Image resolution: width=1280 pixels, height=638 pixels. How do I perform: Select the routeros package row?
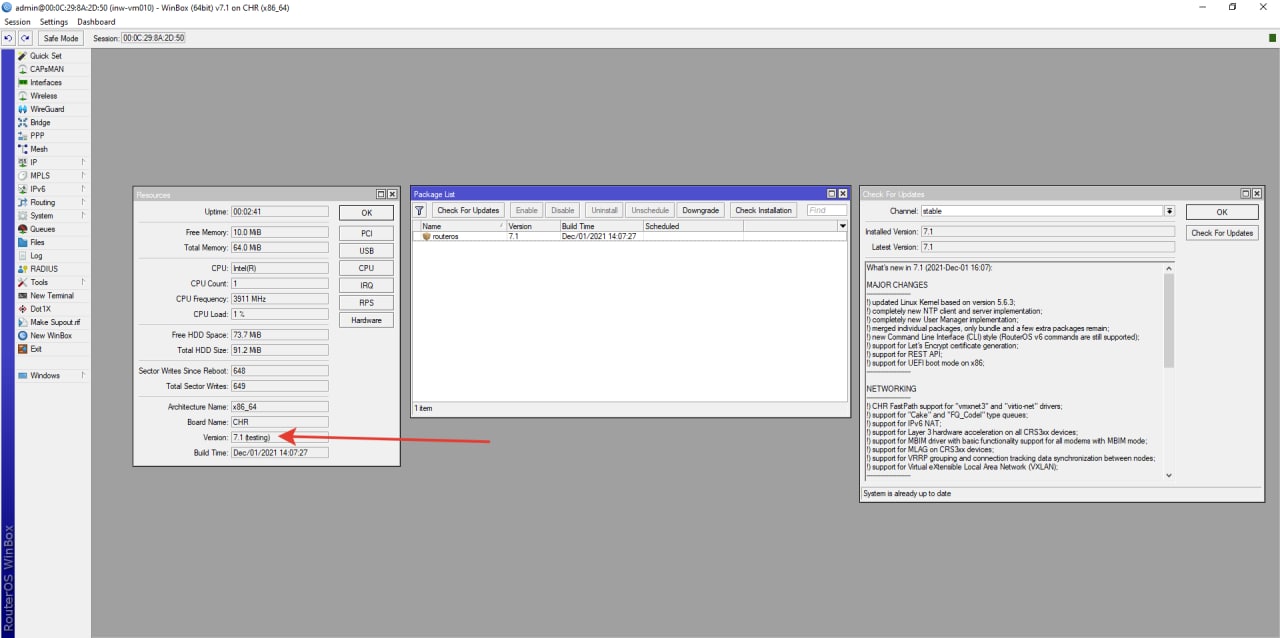630,237
